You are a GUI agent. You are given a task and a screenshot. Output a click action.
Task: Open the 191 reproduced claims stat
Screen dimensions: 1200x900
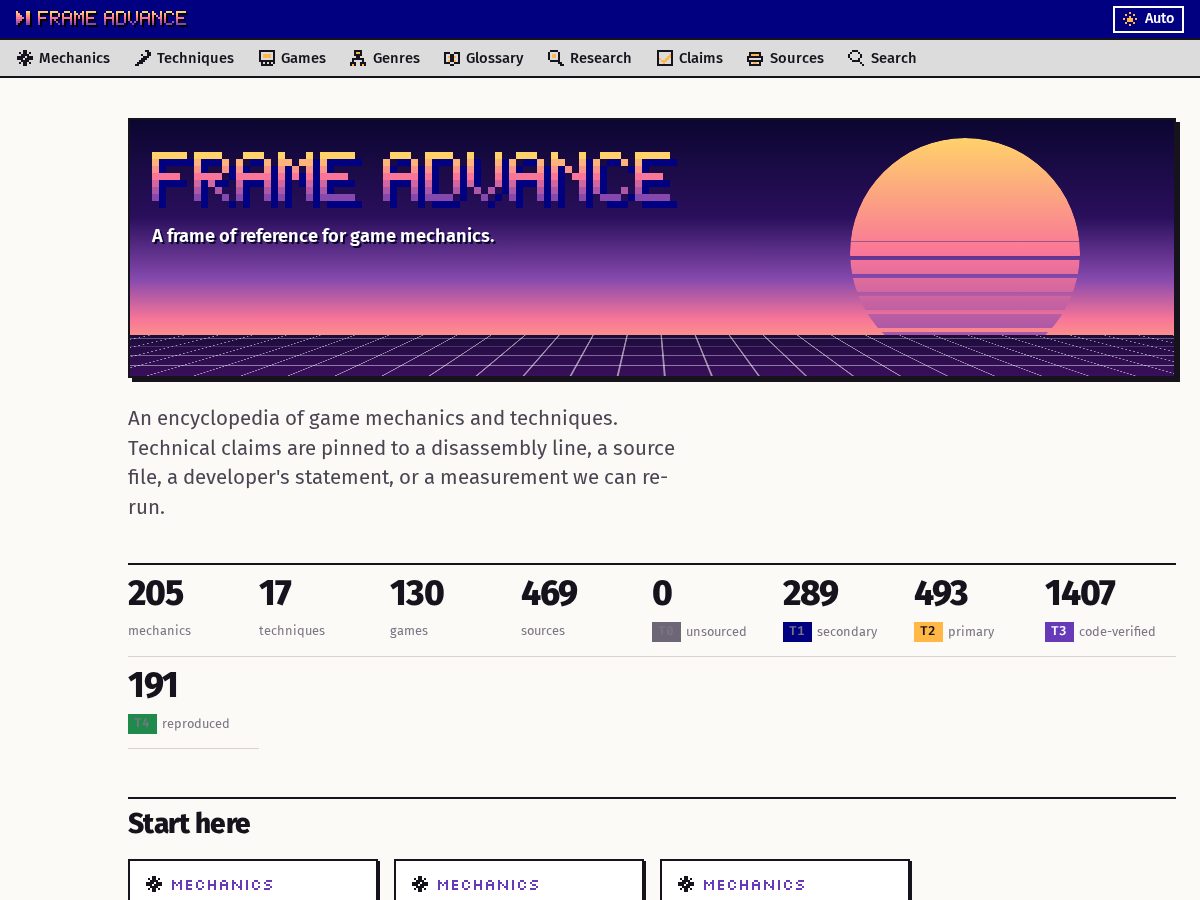[x=193, y=703]
